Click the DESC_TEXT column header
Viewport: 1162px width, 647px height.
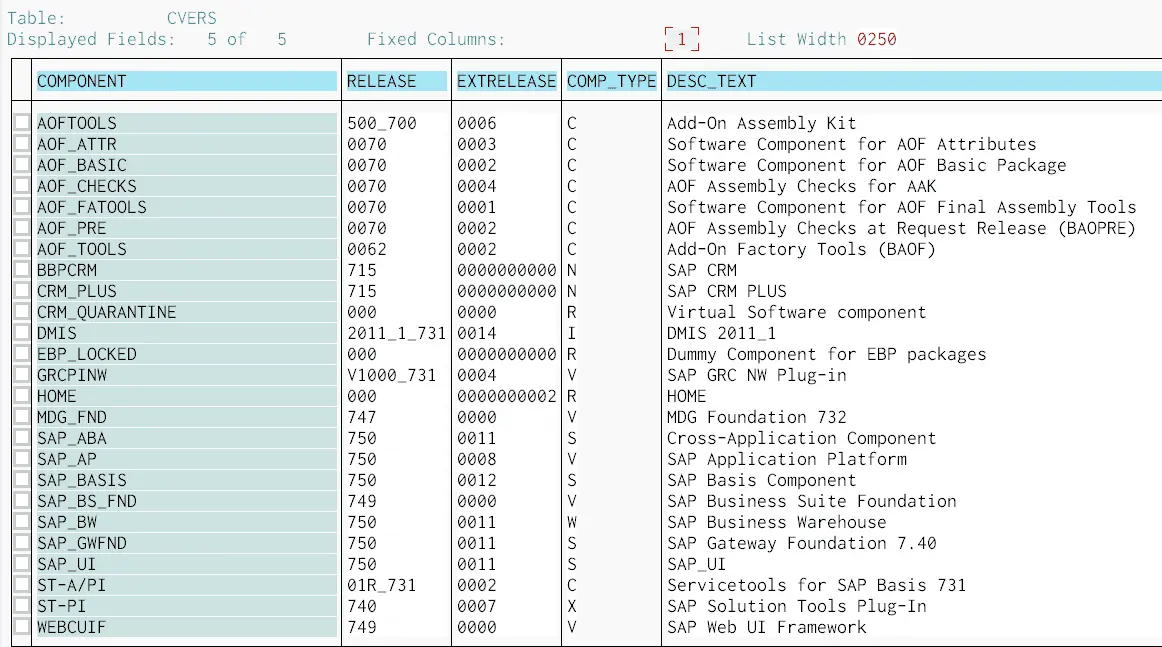tap(912, 81)
